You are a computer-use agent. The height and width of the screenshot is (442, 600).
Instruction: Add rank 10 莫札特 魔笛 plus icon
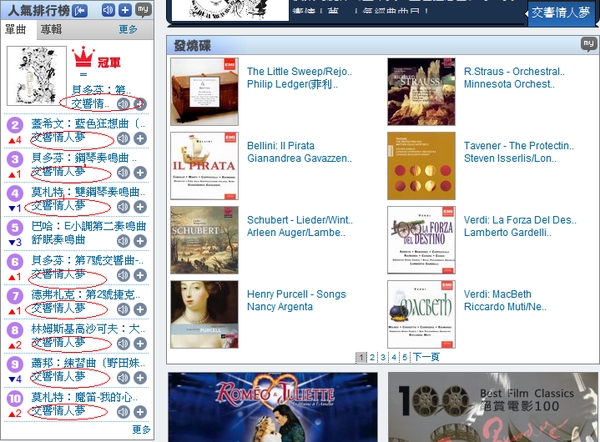pos(140,412)
